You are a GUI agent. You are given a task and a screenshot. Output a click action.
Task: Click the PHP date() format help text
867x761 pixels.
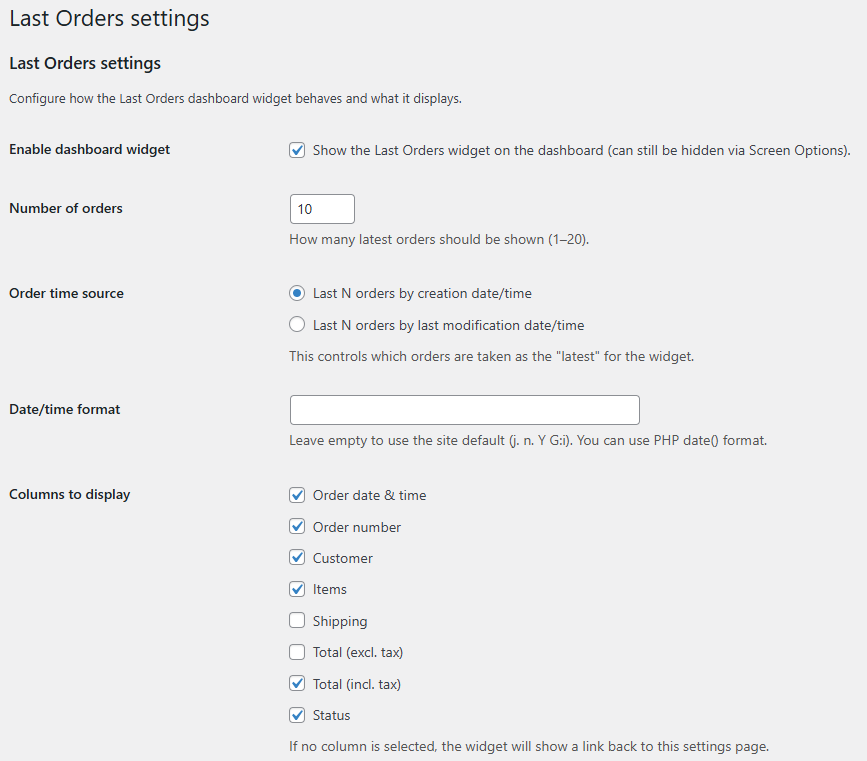pos(527,440)
